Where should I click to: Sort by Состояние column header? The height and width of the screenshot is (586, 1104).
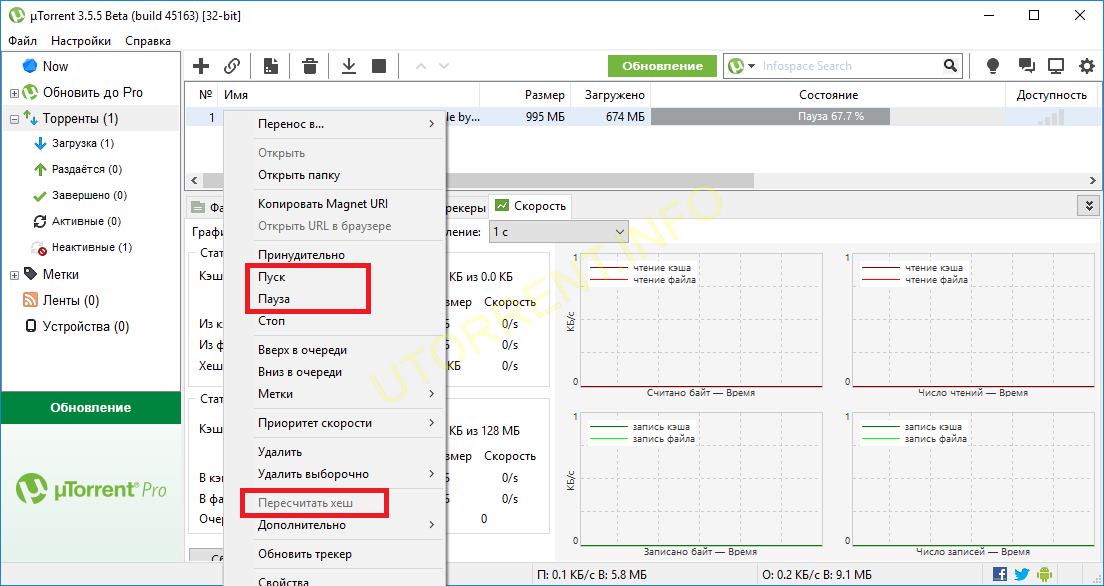828,95
